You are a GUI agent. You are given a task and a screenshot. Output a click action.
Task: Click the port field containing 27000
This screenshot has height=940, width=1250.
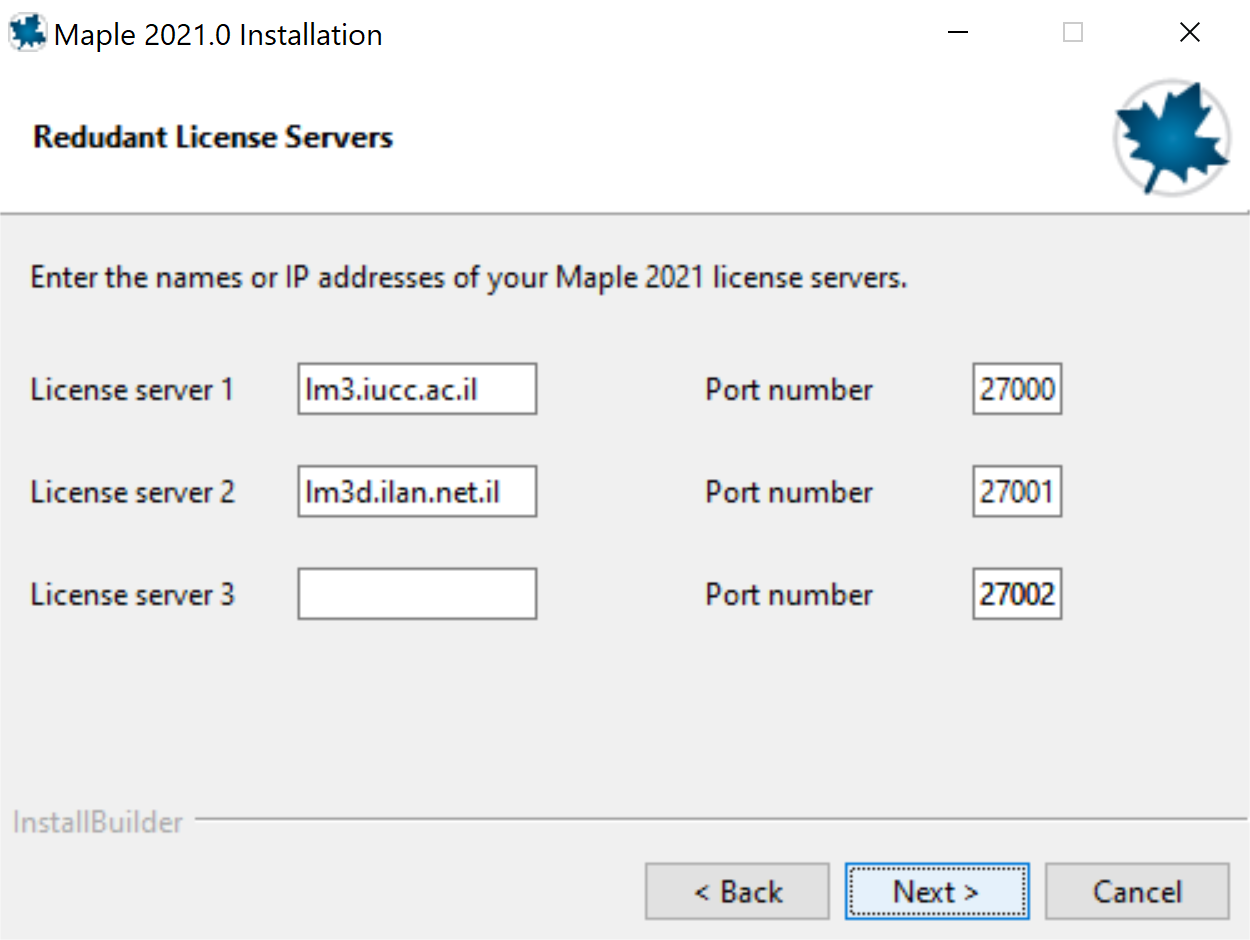(x=1016, y=389)
